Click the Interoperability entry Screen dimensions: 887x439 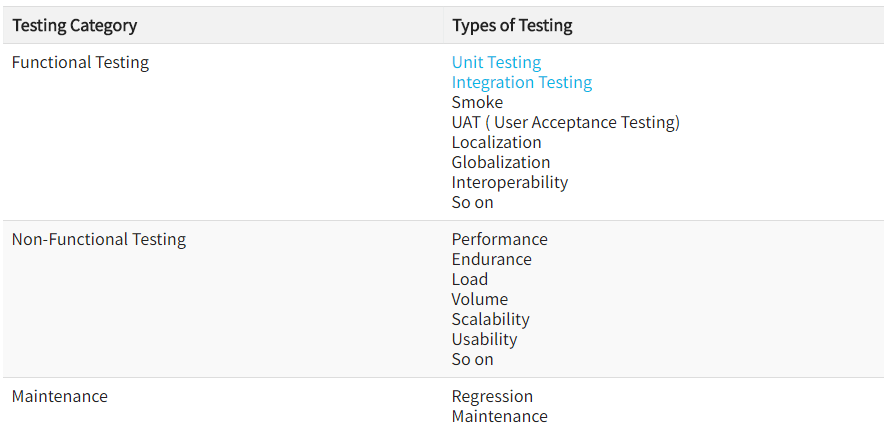point(509,182)
